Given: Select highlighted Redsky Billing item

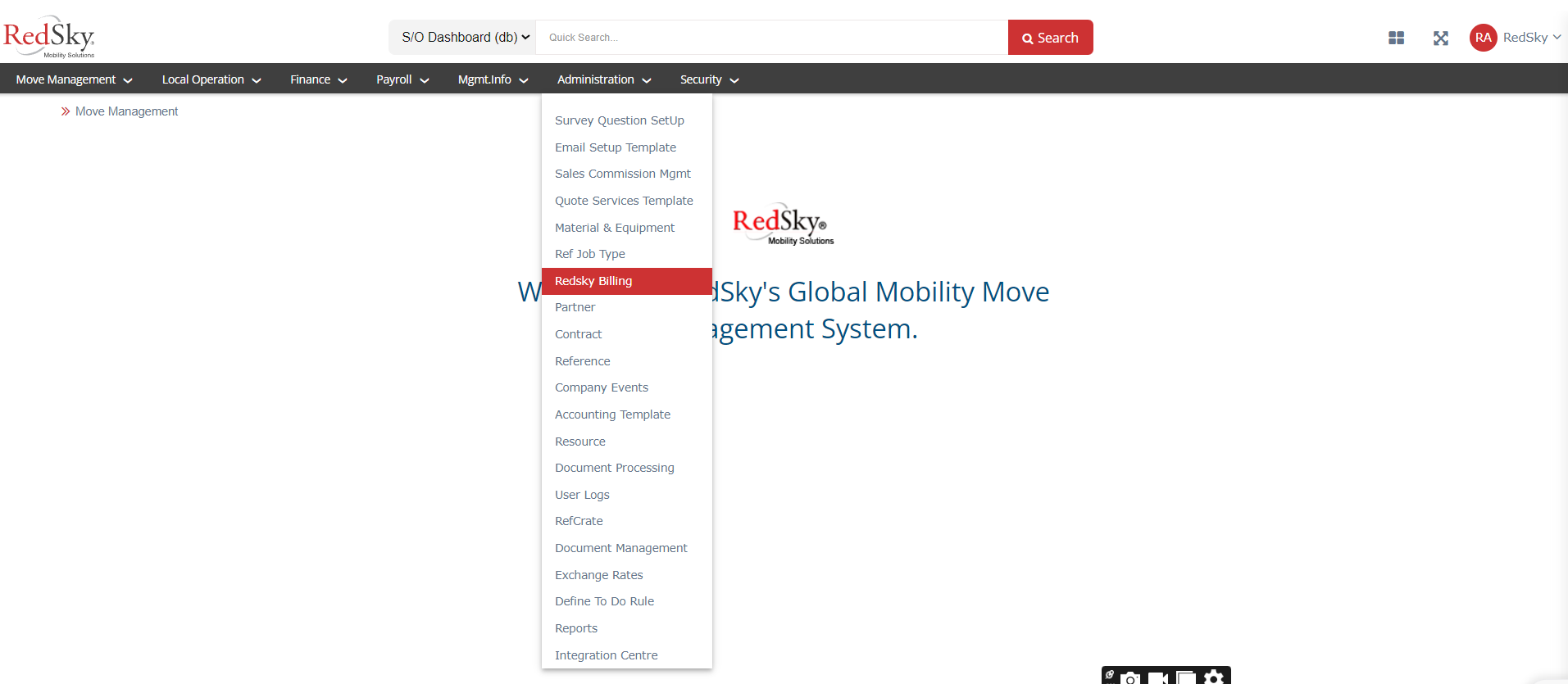Looking at the screenshot, I should coord(626,281).
